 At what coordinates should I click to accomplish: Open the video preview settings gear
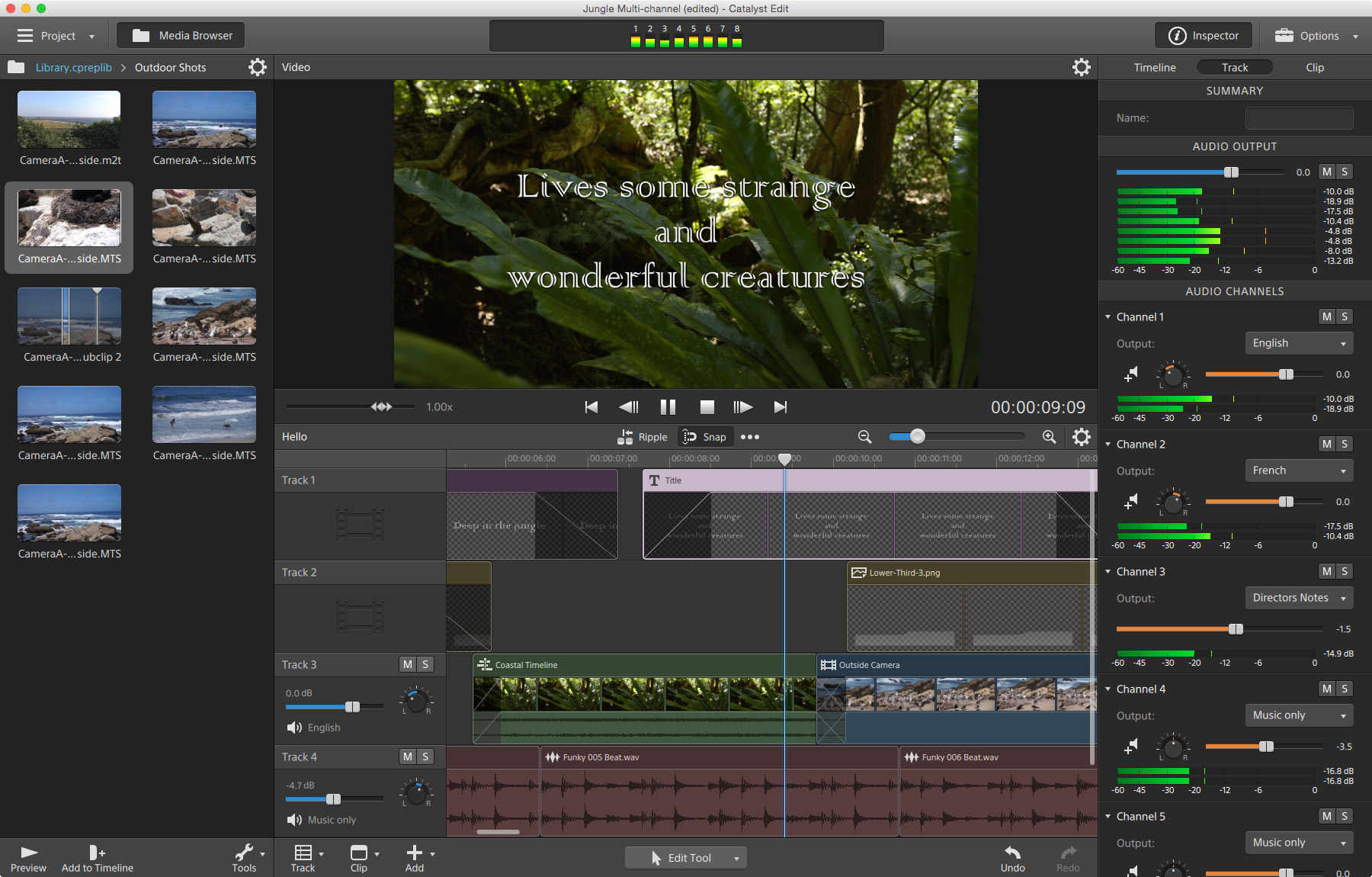pyautogui.click(x=1081, y=67)
